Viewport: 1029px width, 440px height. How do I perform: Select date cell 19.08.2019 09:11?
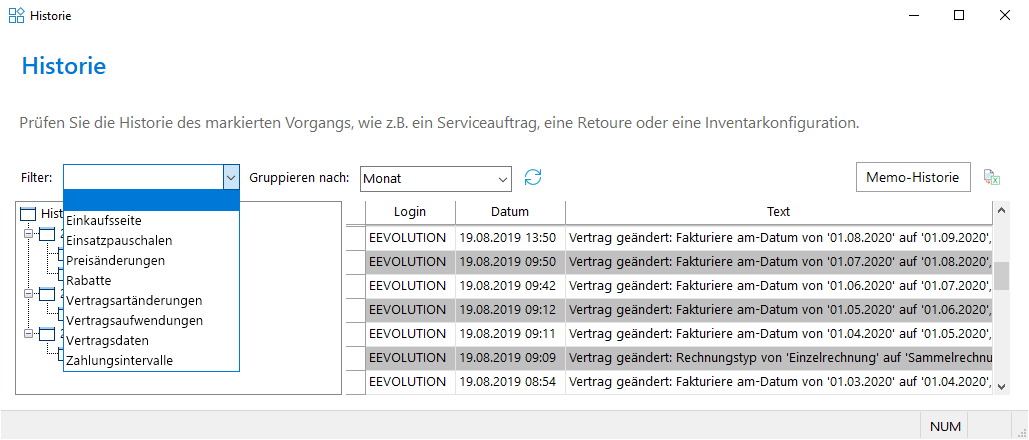[511, 334]
